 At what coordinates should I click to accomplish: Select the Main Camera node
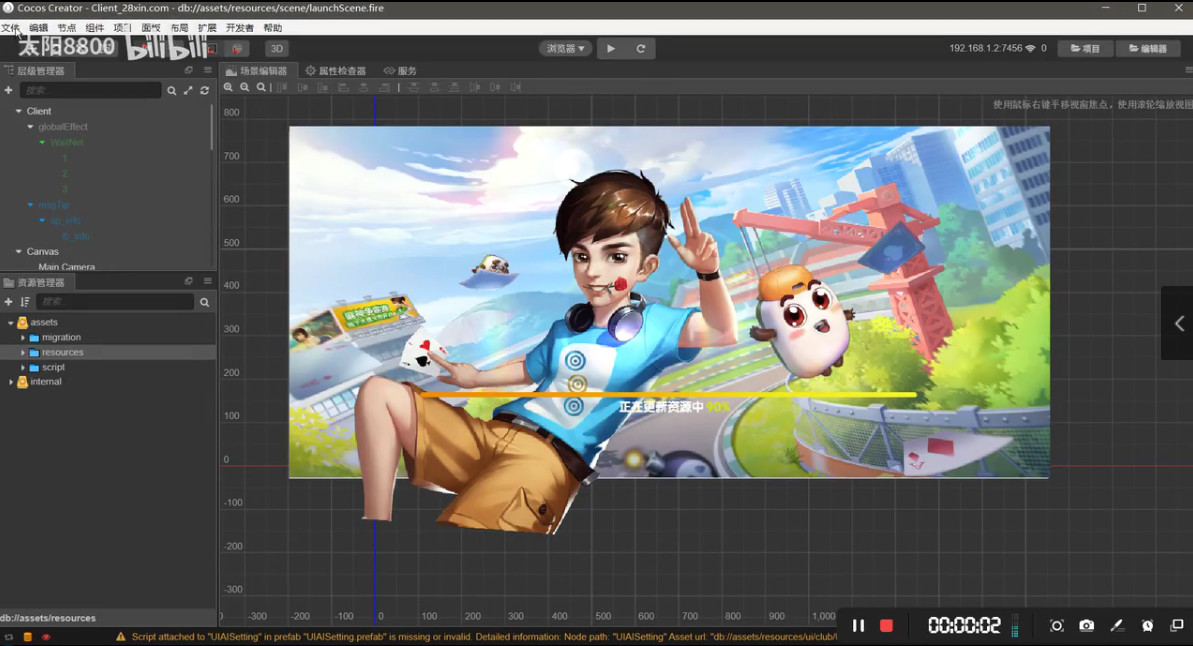point(67,267)
